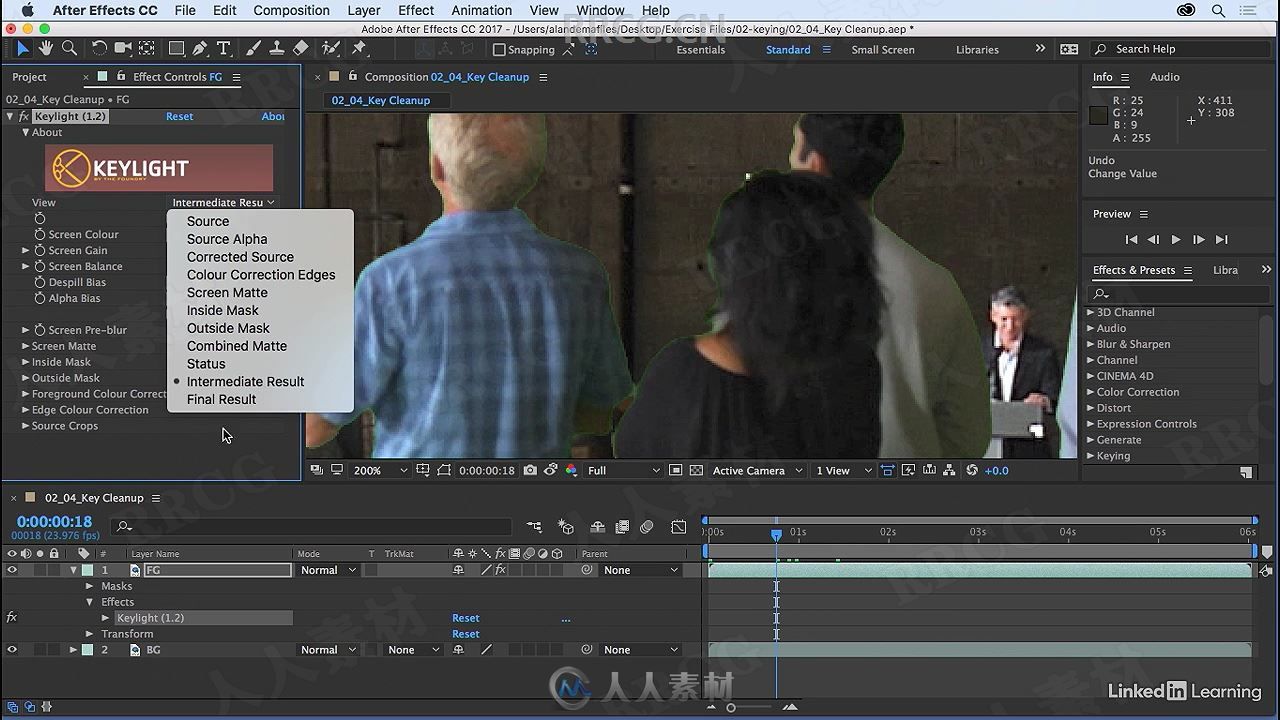
Task: Click the Info panel color swatch
Action: coord(1098,115)
